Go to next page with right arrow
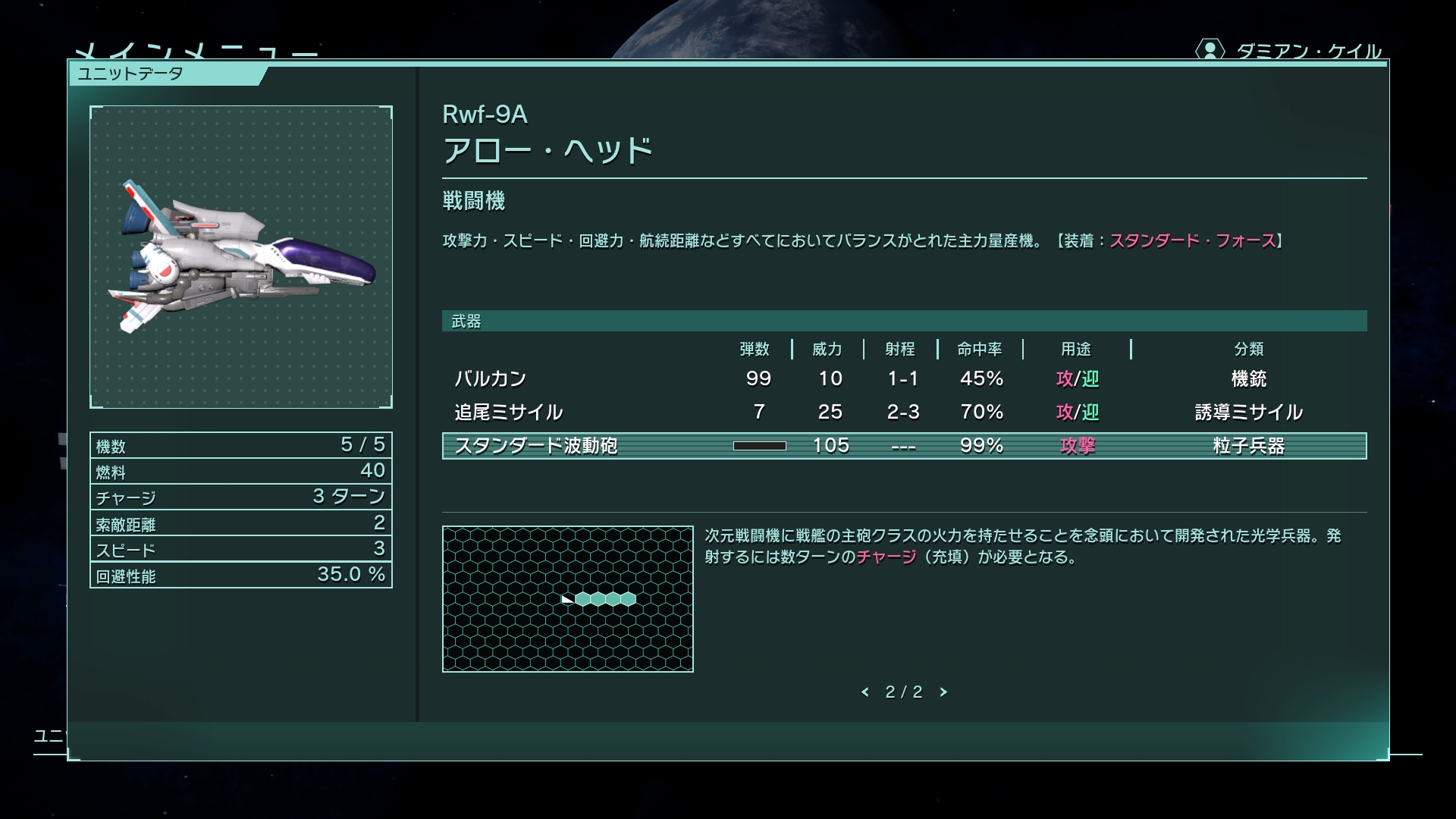 (943, 692)
